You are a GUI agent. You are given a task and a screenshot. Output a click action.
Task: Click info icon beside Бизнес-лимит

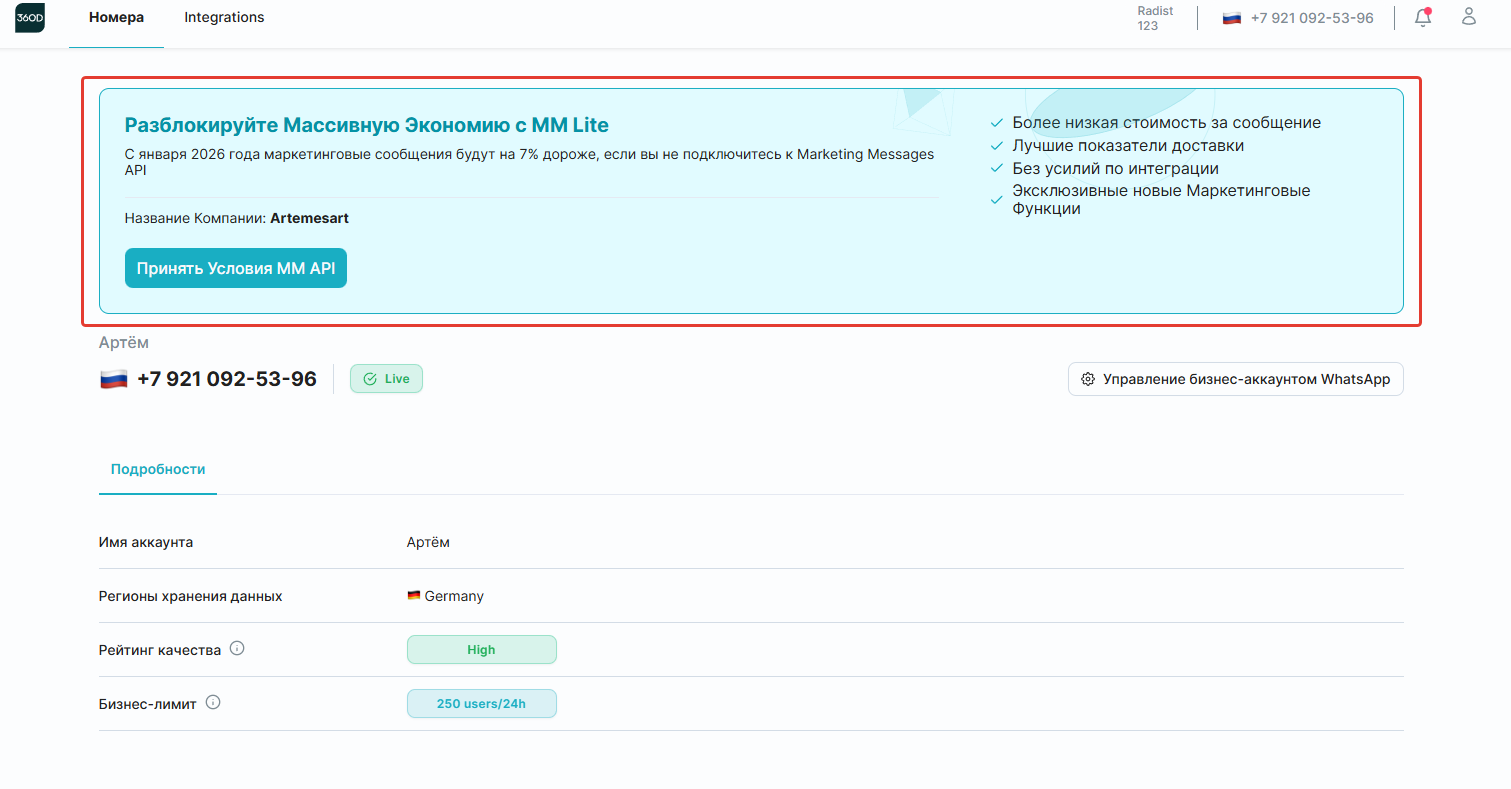pyautogui.click(x=213, y=702)
